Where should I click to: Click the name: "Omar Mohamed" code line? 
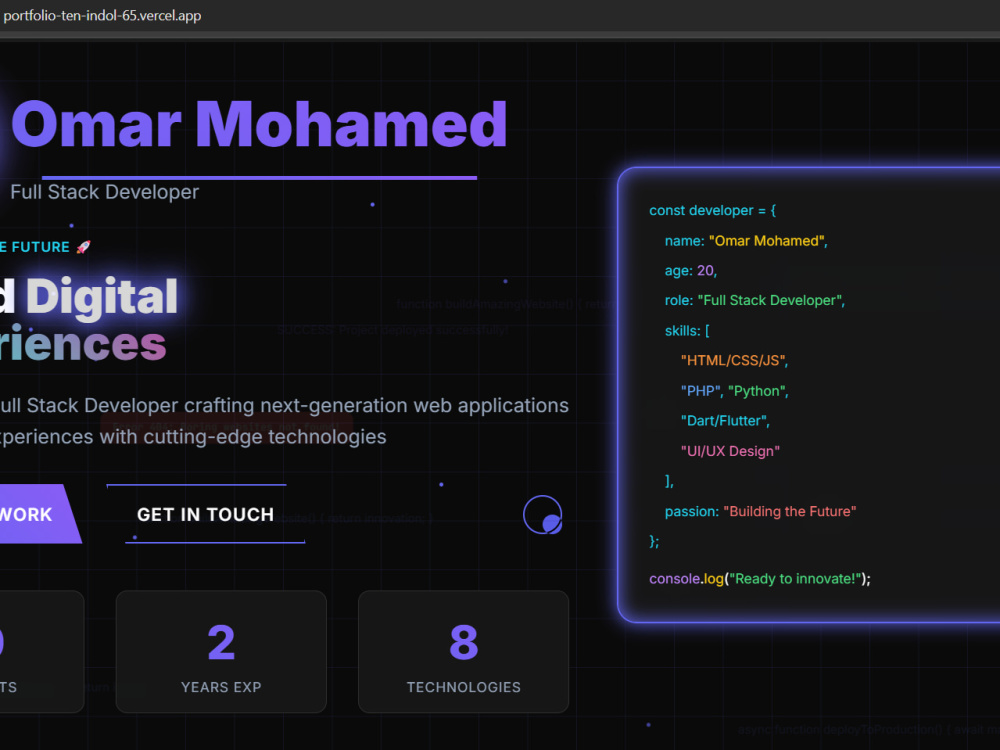746,241
